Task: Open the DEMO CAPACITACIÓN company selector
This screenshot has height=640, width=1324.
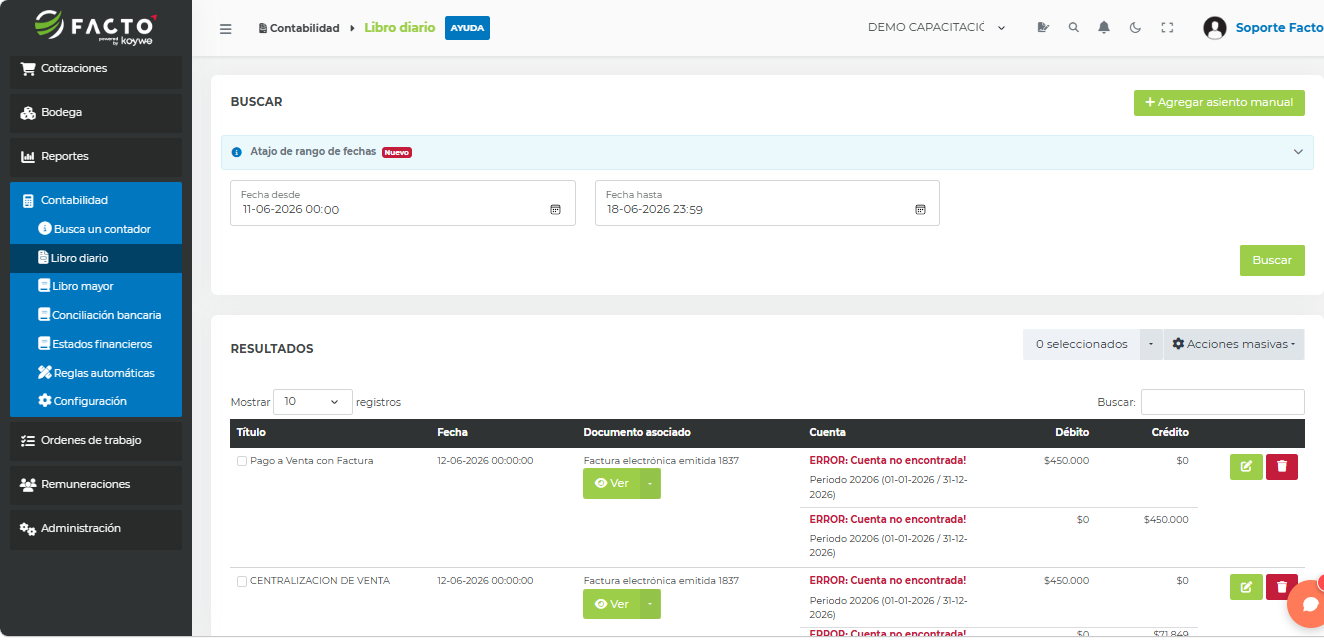Action: click(x=937, y=28)
